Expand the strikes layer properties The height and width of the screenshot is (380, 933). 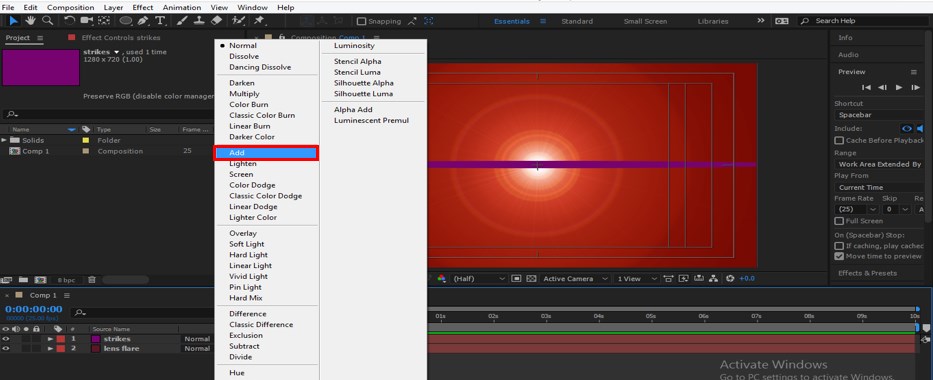click(50, 339)
